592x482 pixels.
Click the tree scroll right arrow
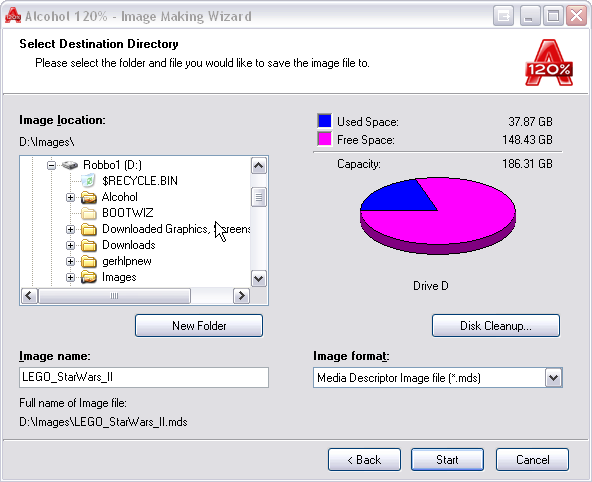242,296
